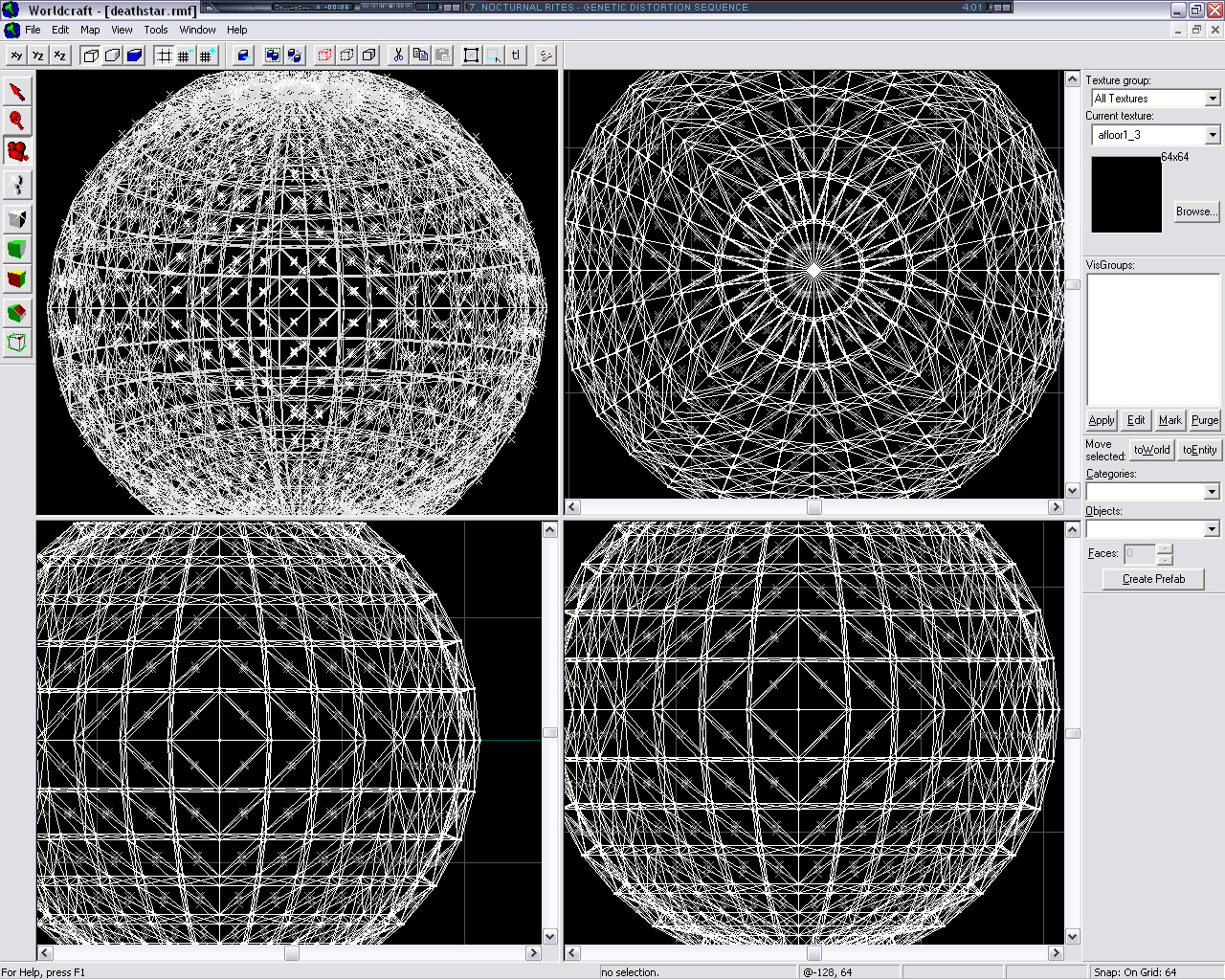Click the last toolbar icon after tl

546,56
